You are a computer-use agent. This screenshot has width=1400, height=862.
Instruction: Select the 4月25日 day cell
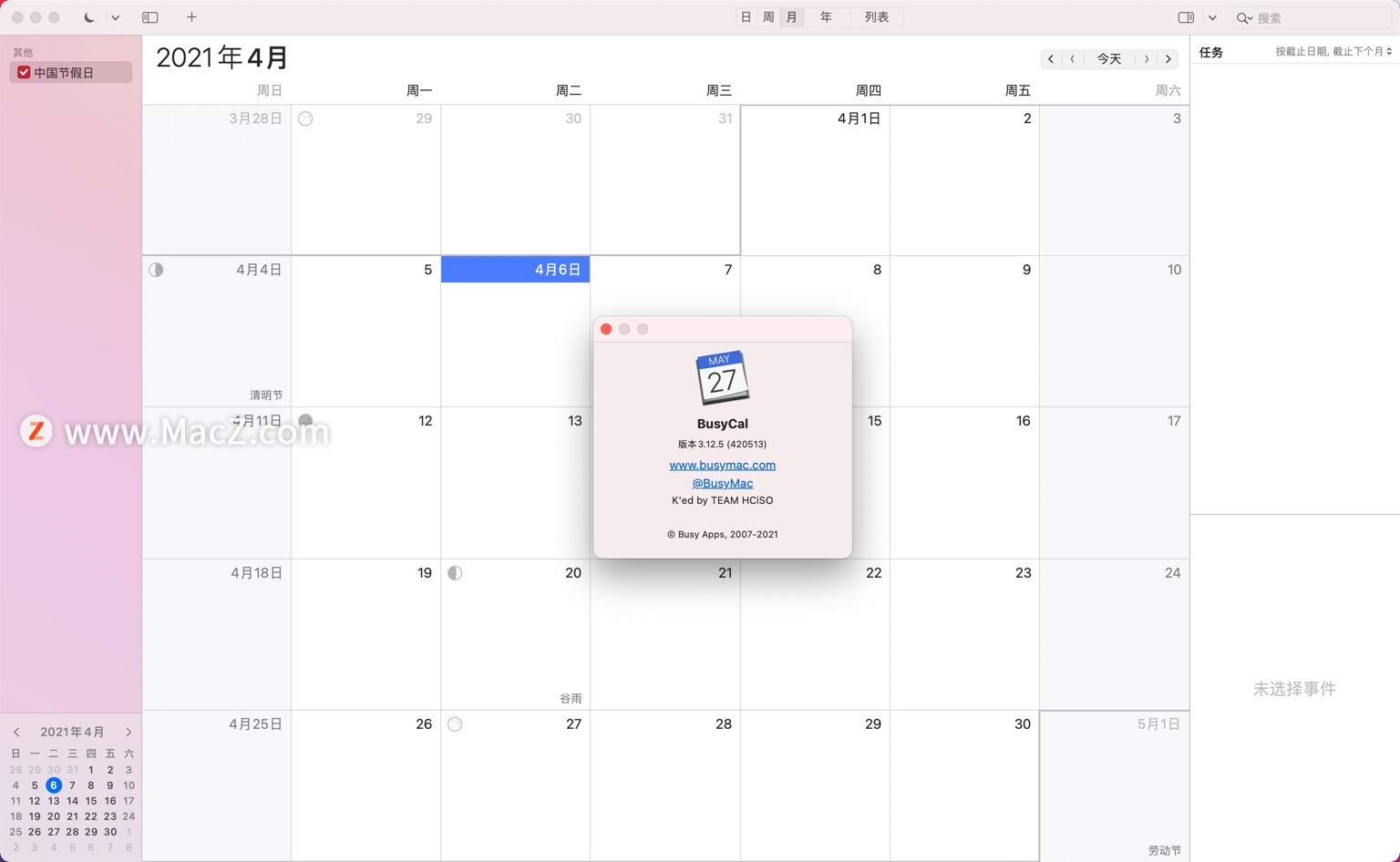[217, 785]
